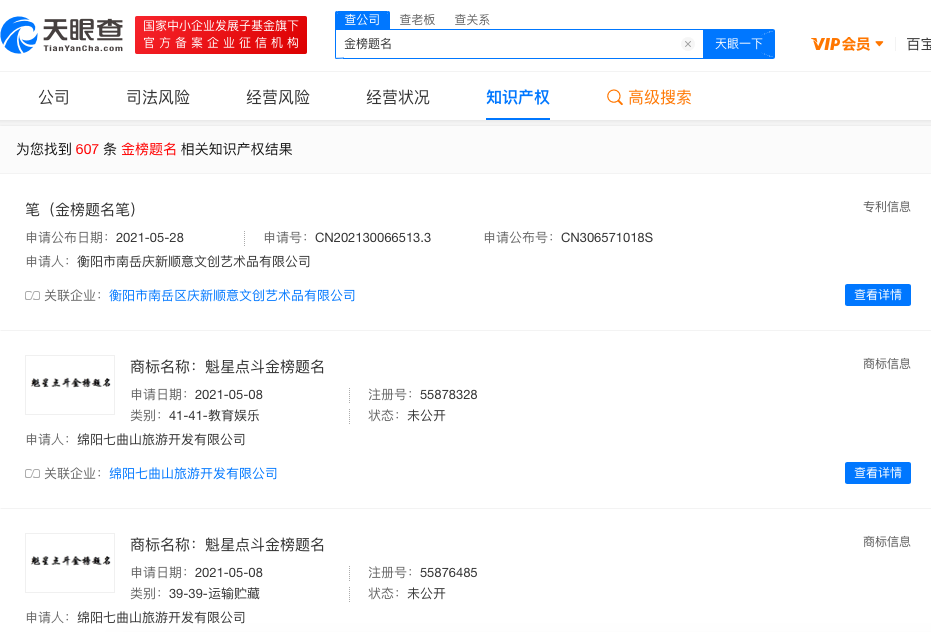
Task: Click the category text 39-39-运输贮藏
Action: [x=214, y=594]
